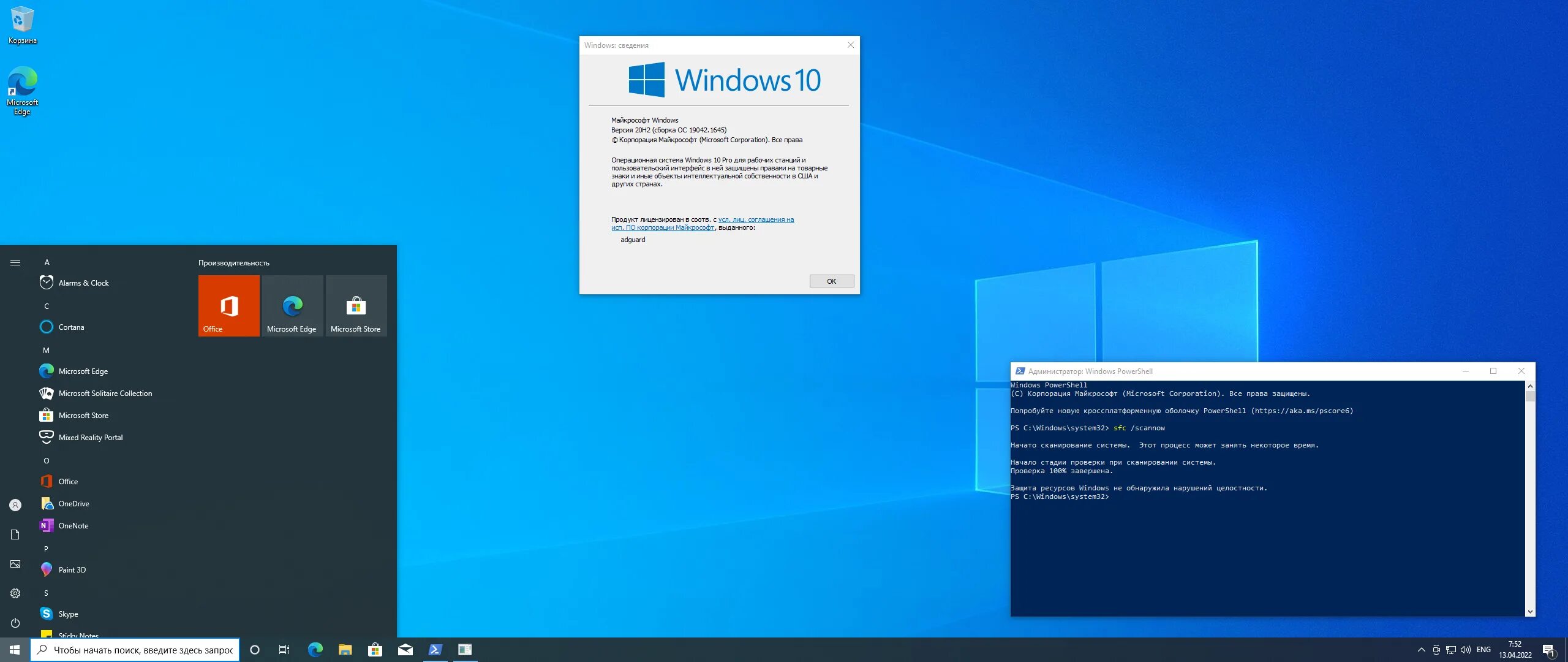
Task: Open Paint 3D from app list
Action: (x=72, y=569)
